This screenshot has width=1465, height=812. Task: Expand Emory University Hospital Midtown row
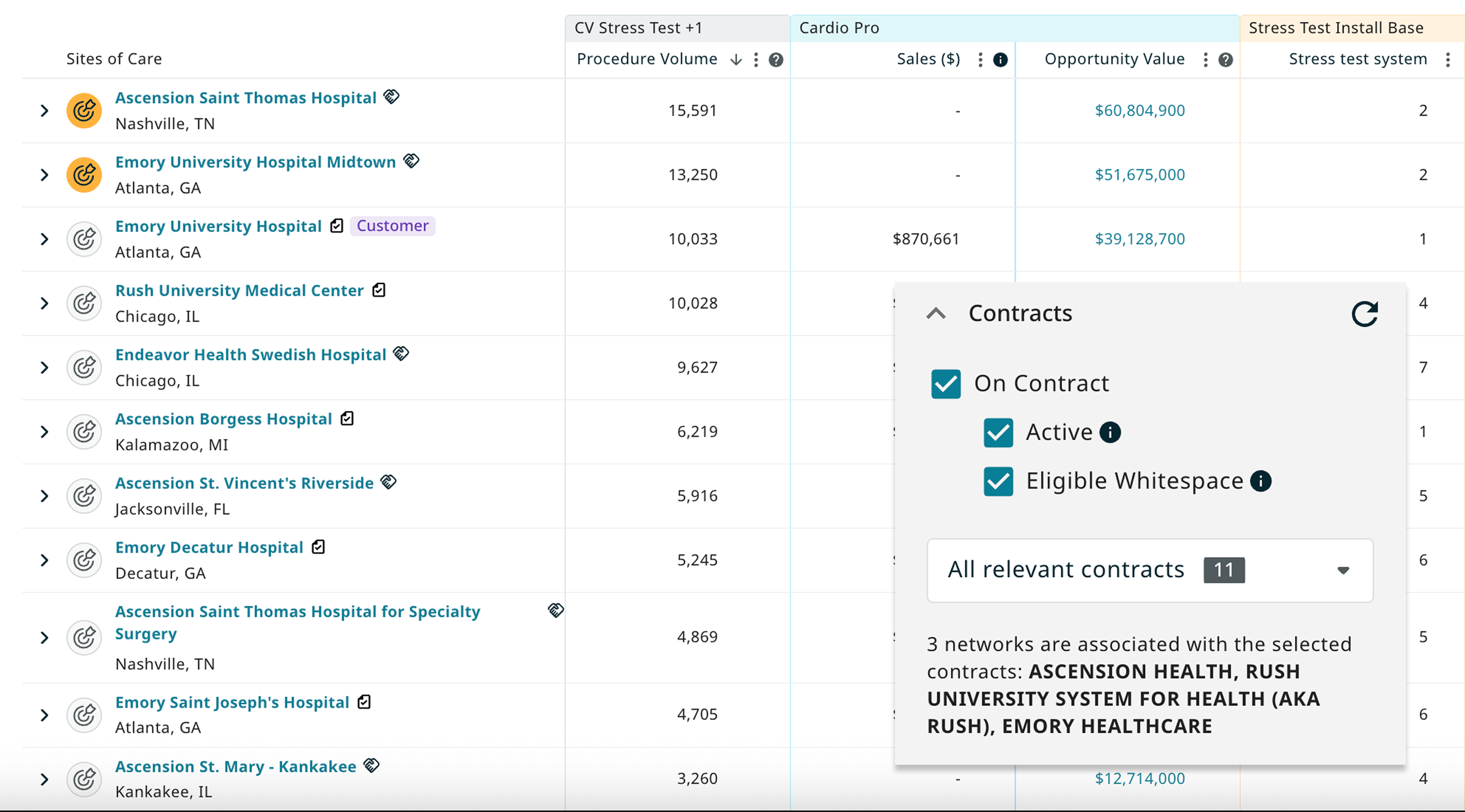point(44,175)
